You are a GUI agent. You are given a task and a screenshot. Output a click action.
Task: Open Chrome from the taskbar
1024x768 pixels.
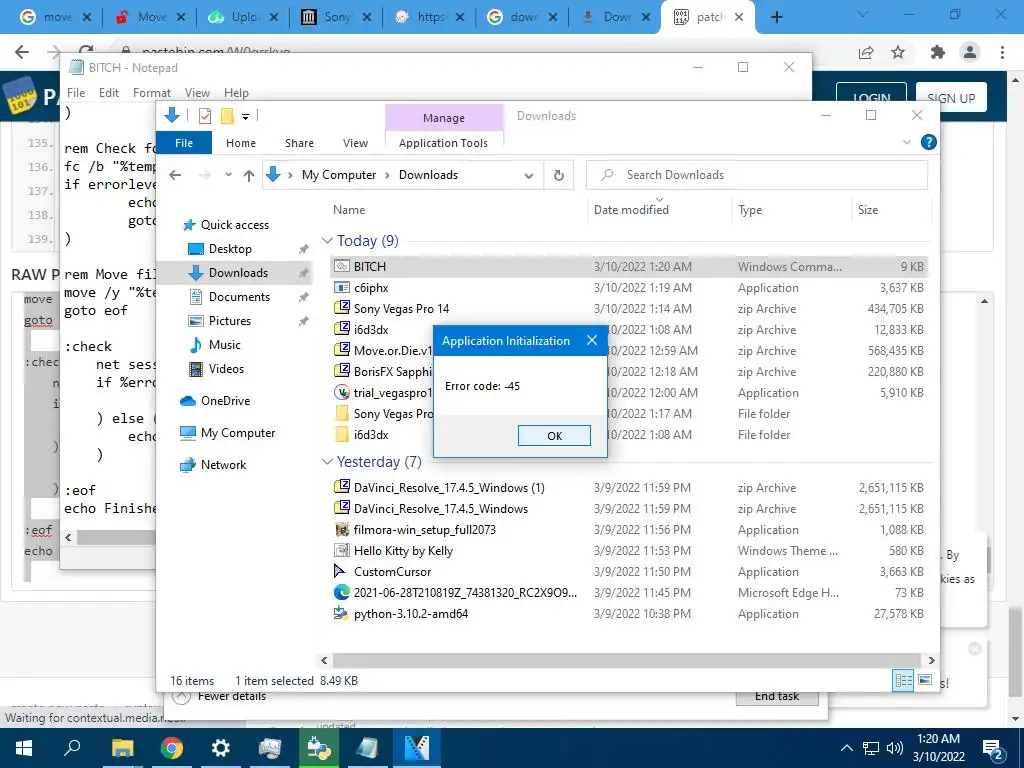(x=171, y=748)
